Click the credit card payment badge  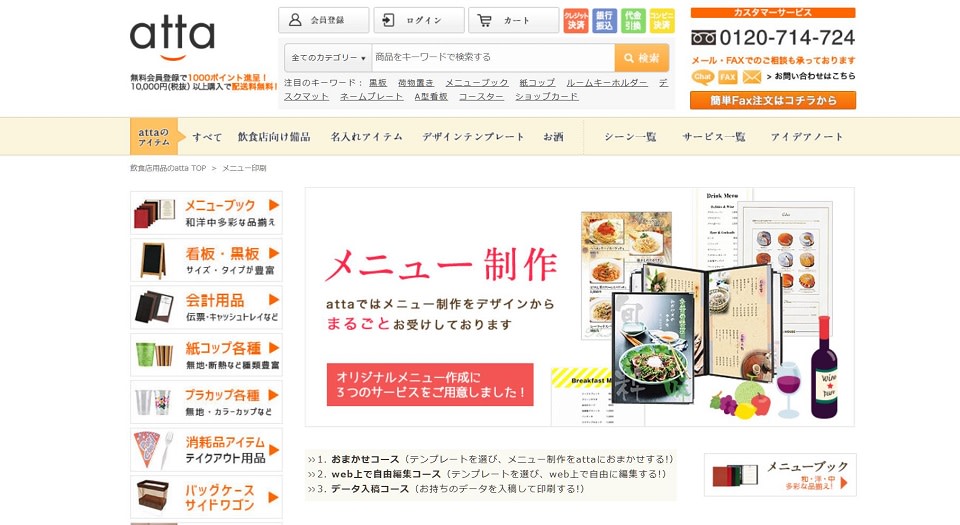pos(576,21)
